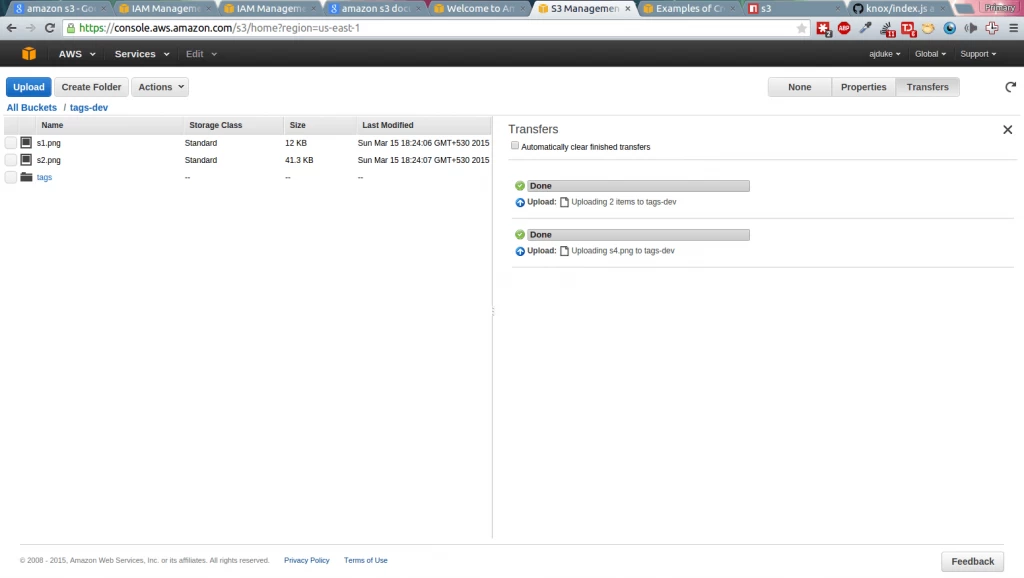Click green check of s4.png transfer
Viewport: 1024px width, 578px height.
click(520, 234)
